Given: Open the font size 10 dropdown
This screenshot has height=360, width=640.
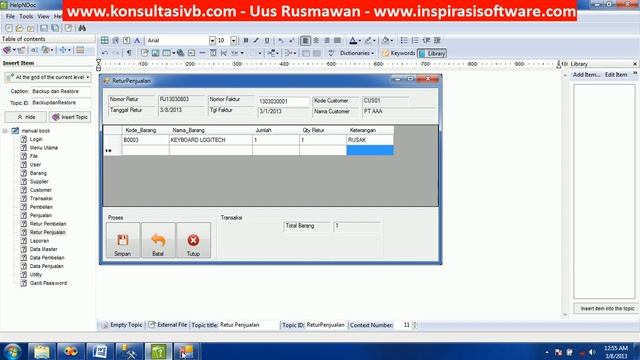Looking at the screenshot, I should coord(233,40).
